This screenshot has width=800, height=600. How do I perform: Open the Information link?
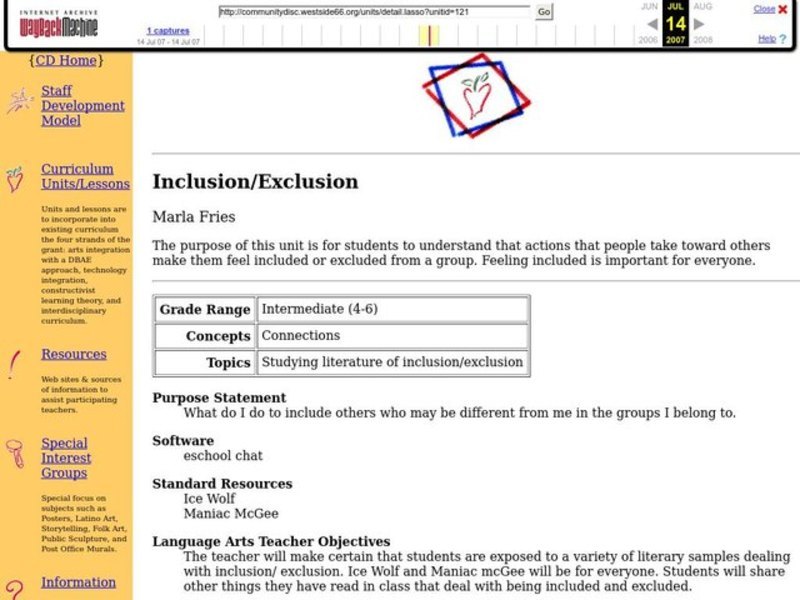79,582
